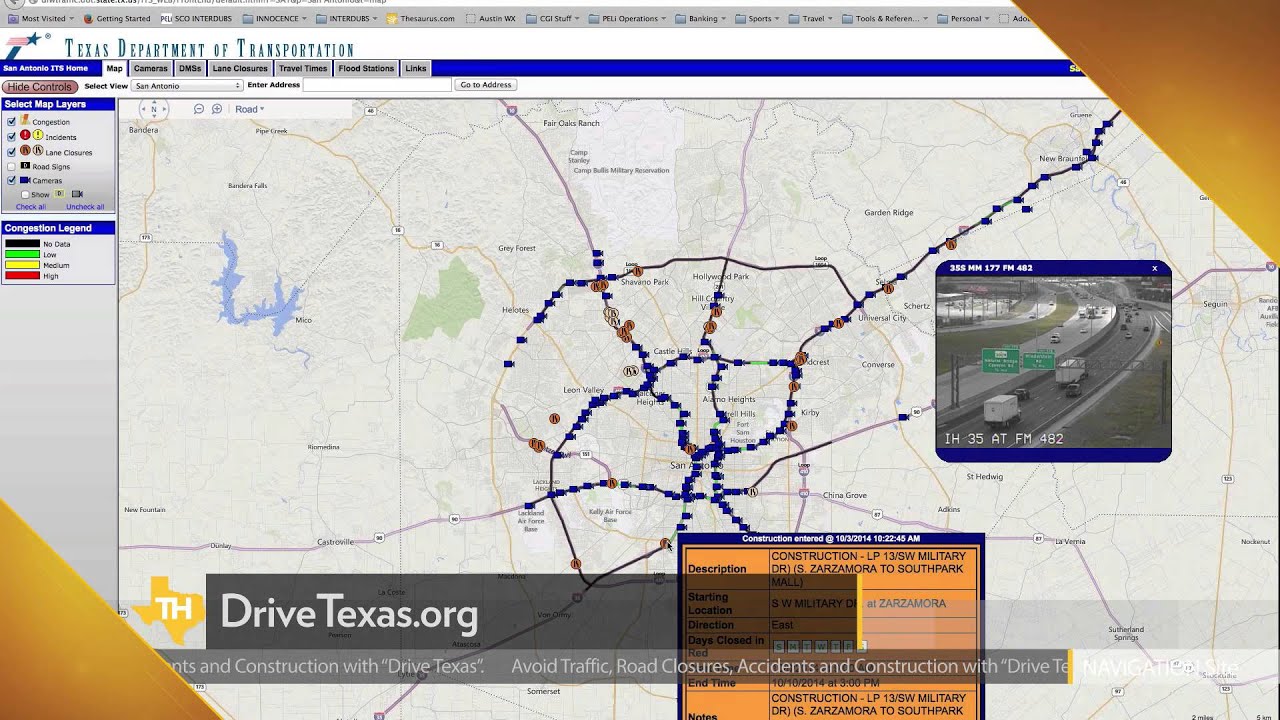Image resolution: width=1280 pixels, height=720 pixels.
Task: Toggle the Incidents layer checkbox
Action: pos(11,137)
